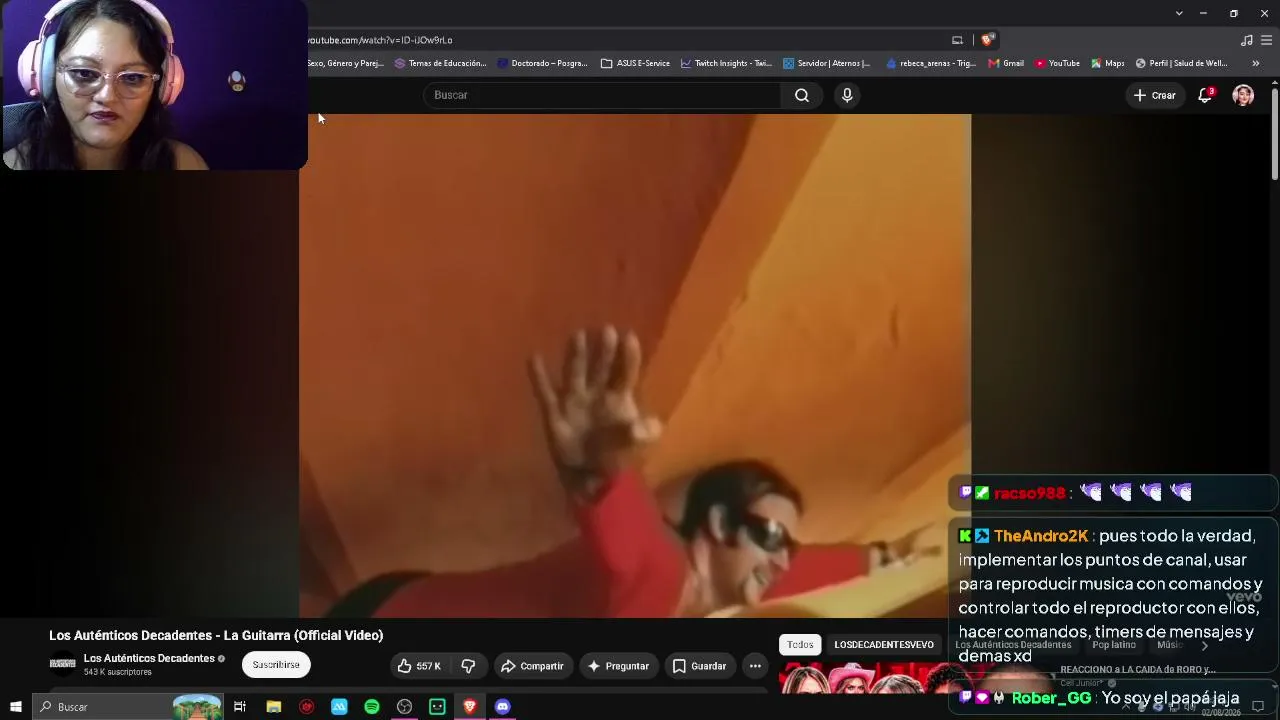Select the Todos filter chip
Screen dimensions: 1280x720
(x=800, y=645)
